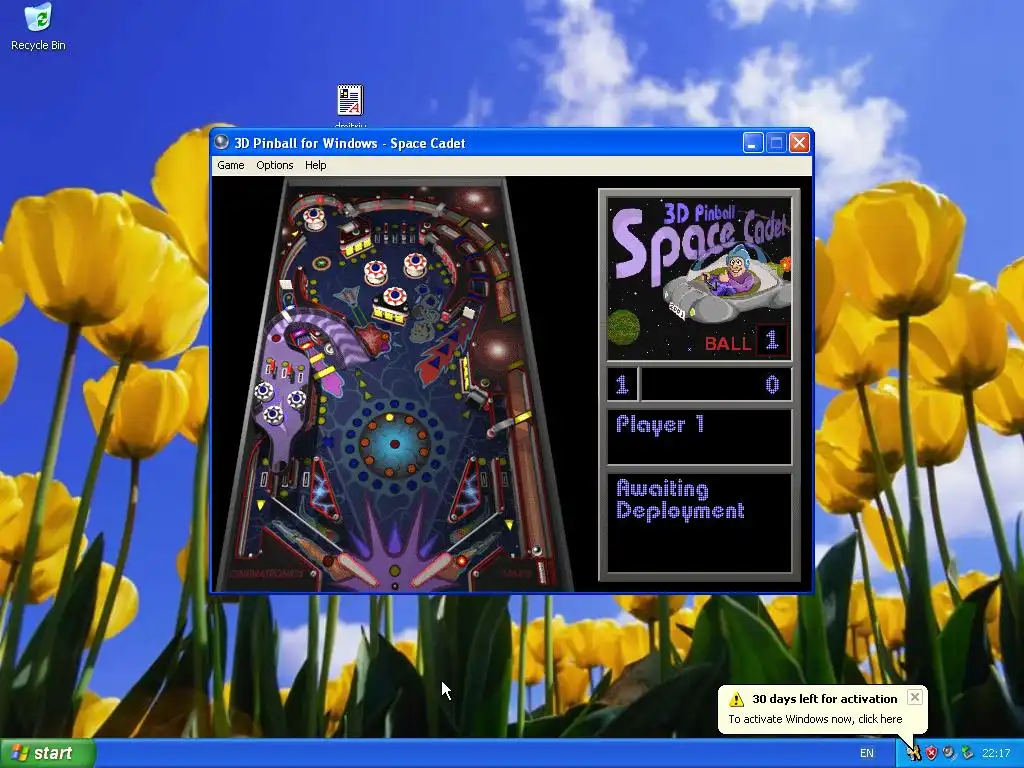Close the 3D Pinball window
The image size is (1024, 768).
(799, 143)
